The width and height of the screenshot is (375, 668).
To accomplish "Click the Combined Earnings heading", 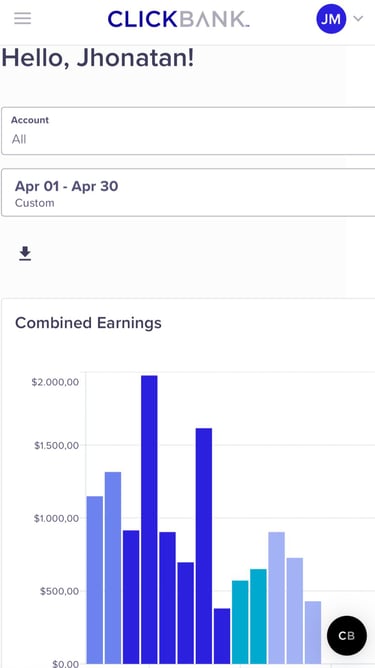I will click(88, 323).
